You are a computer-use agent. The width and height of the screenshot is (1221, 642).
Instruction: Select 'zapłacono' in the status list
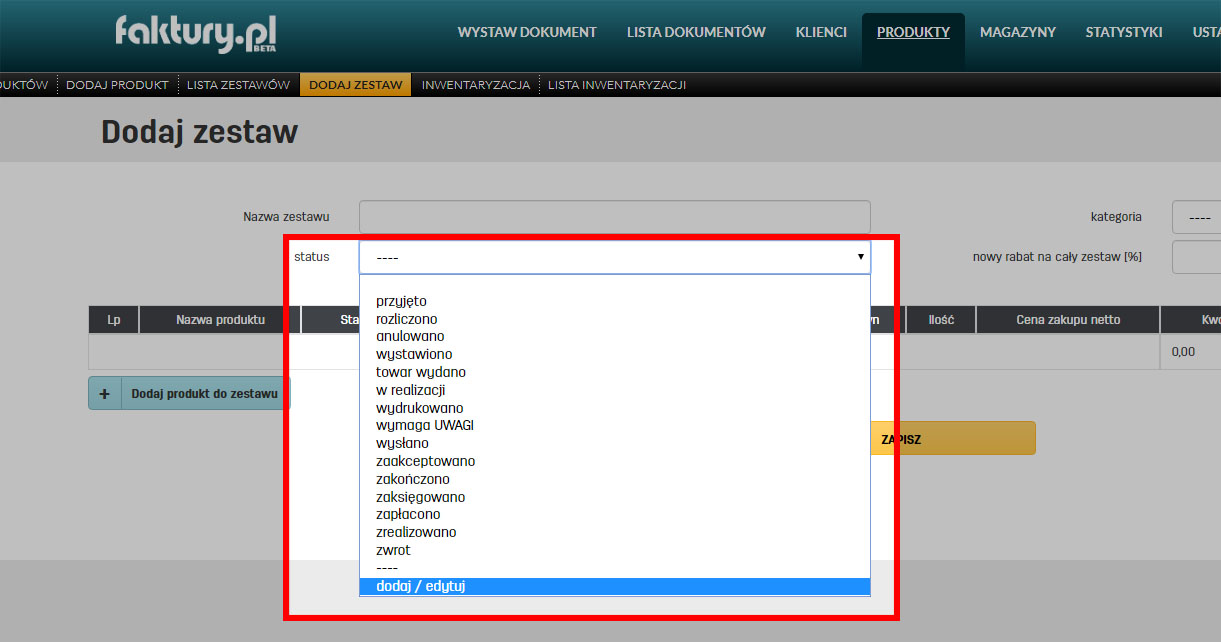pyautogui.click(x=408, y=514)
